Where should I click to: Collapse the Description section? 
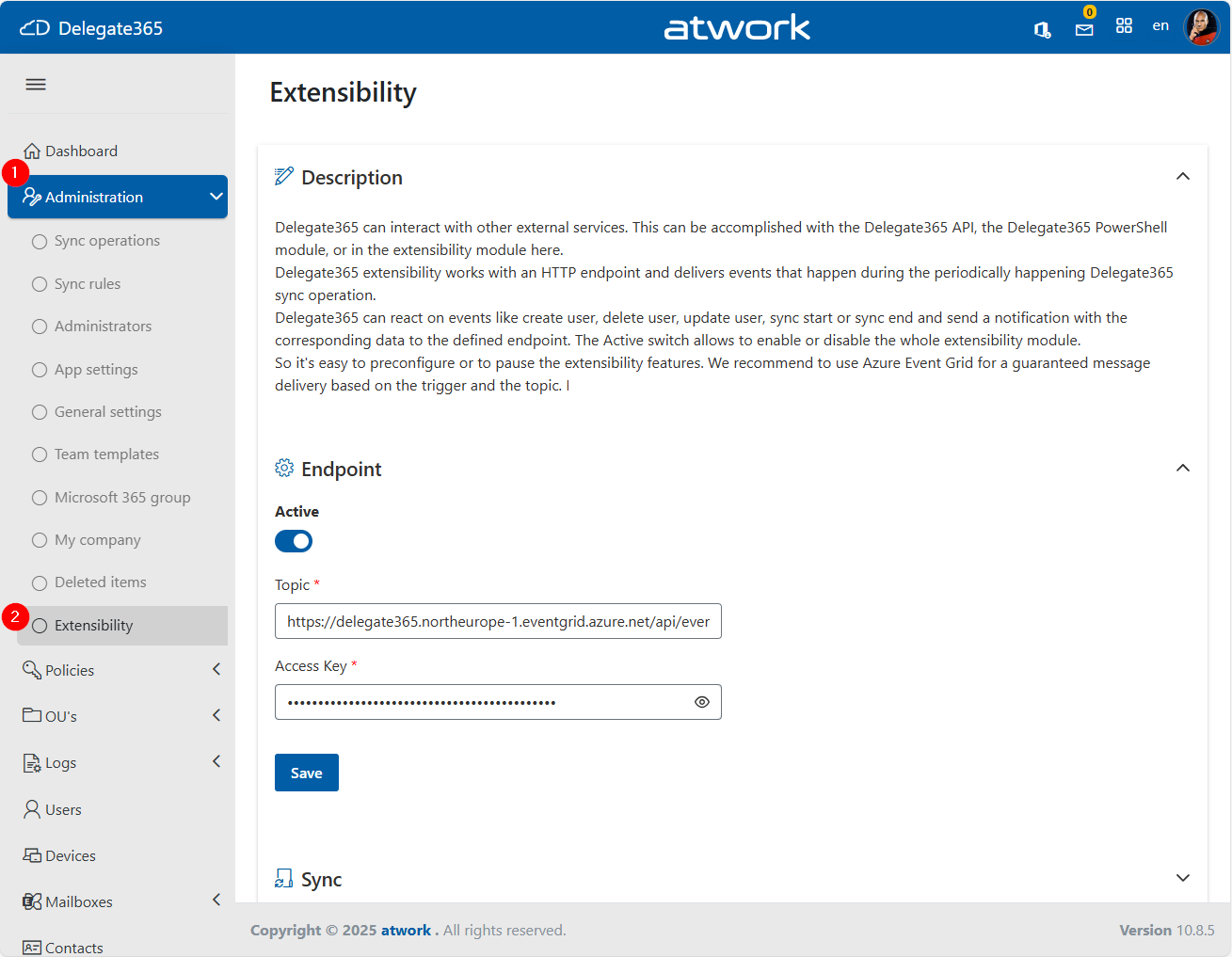tap(1183, 176)
